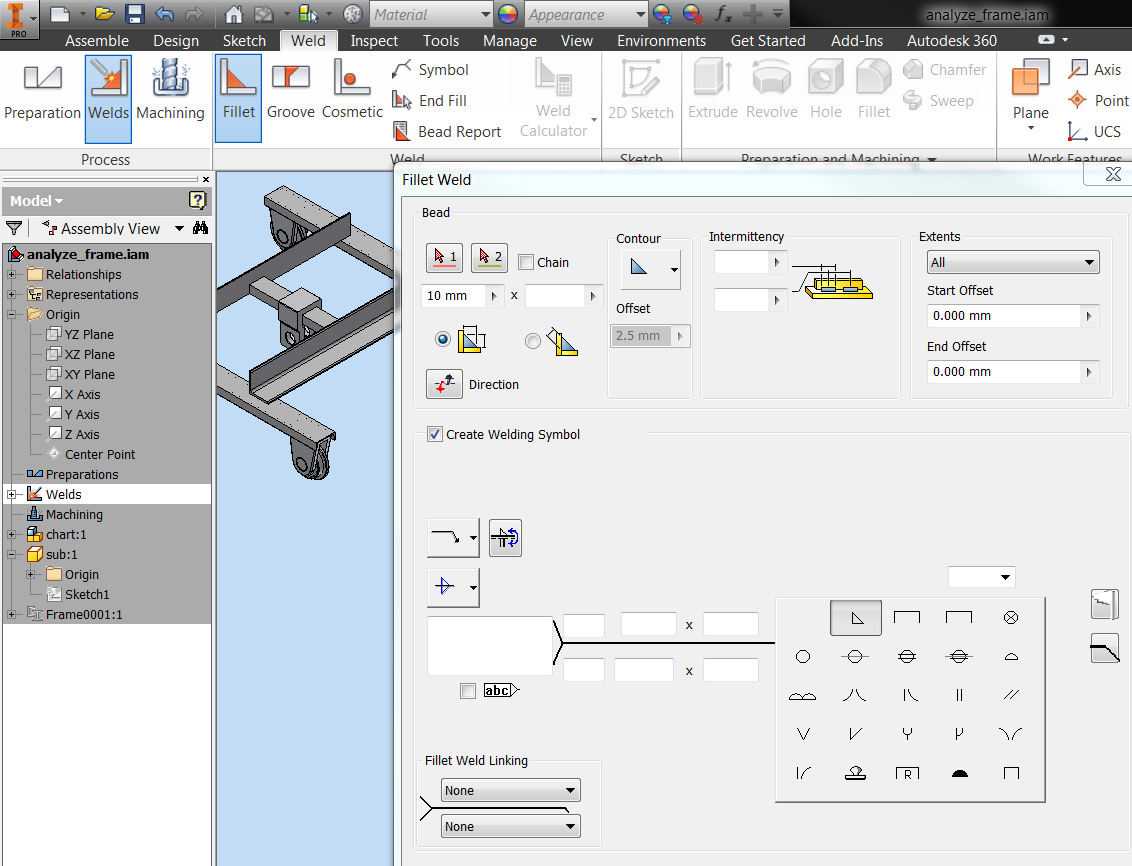Uncheck Create Welding Symbol
1132x866 pixels.
[434, 434]
